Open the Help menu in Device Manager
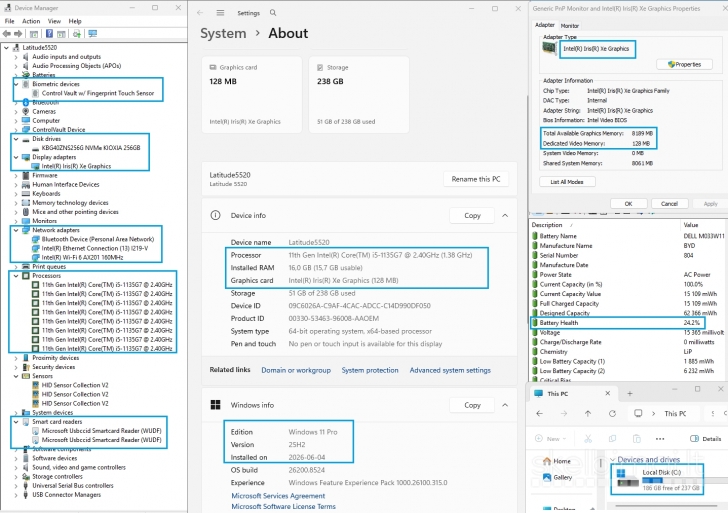The height and width of the screenshot is (513, 728). [75, 21]
